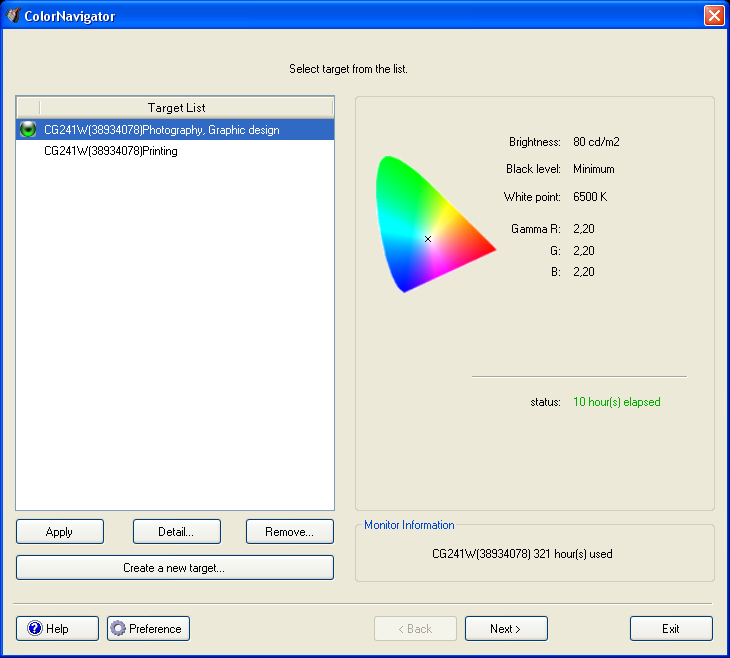This screenshot has height=658, width=730.
Task: Open Detail for the selected target
Action: [176, 532]
